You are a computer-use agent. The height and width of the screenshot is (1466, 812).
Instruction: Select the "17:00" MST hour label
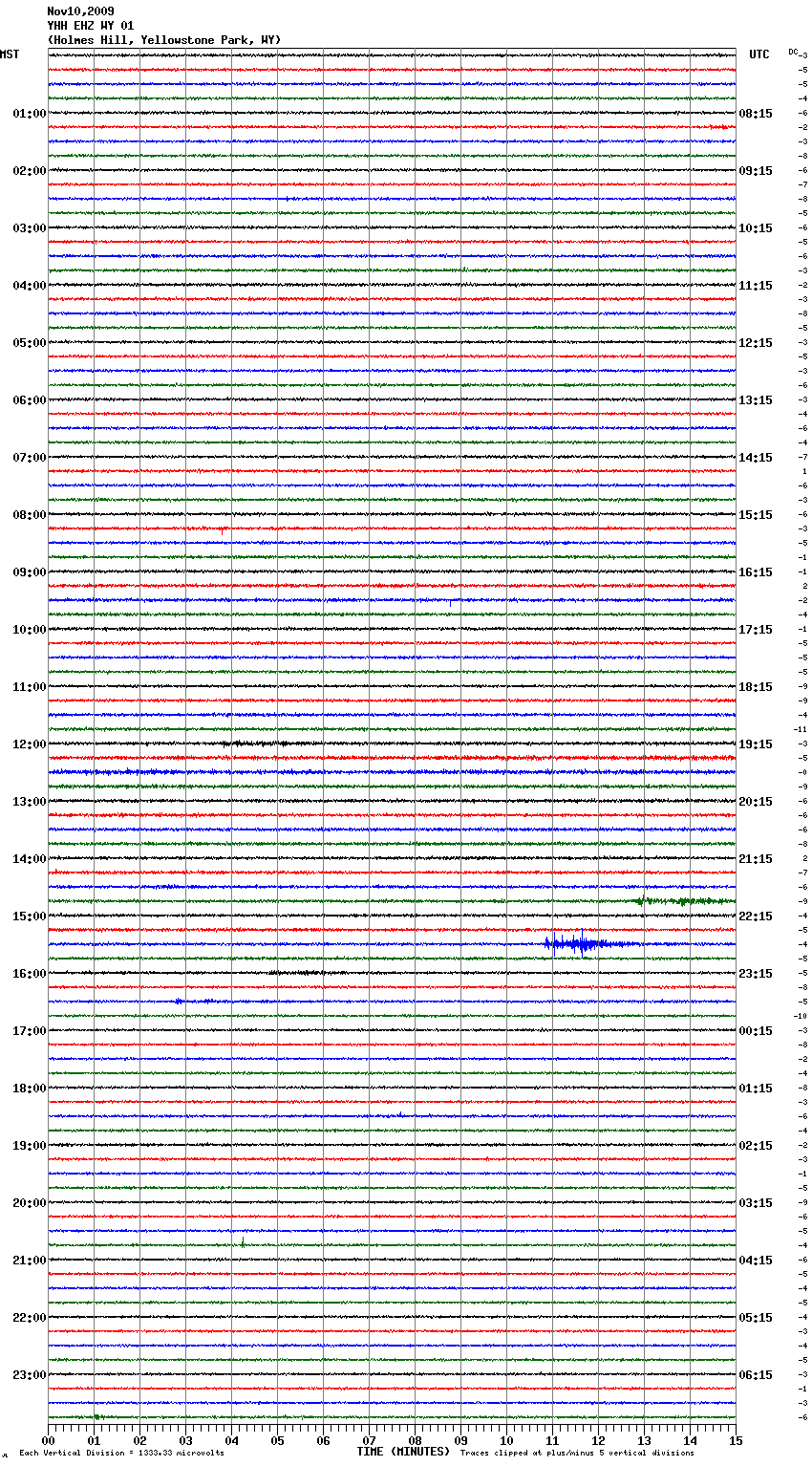[30, 1031]
